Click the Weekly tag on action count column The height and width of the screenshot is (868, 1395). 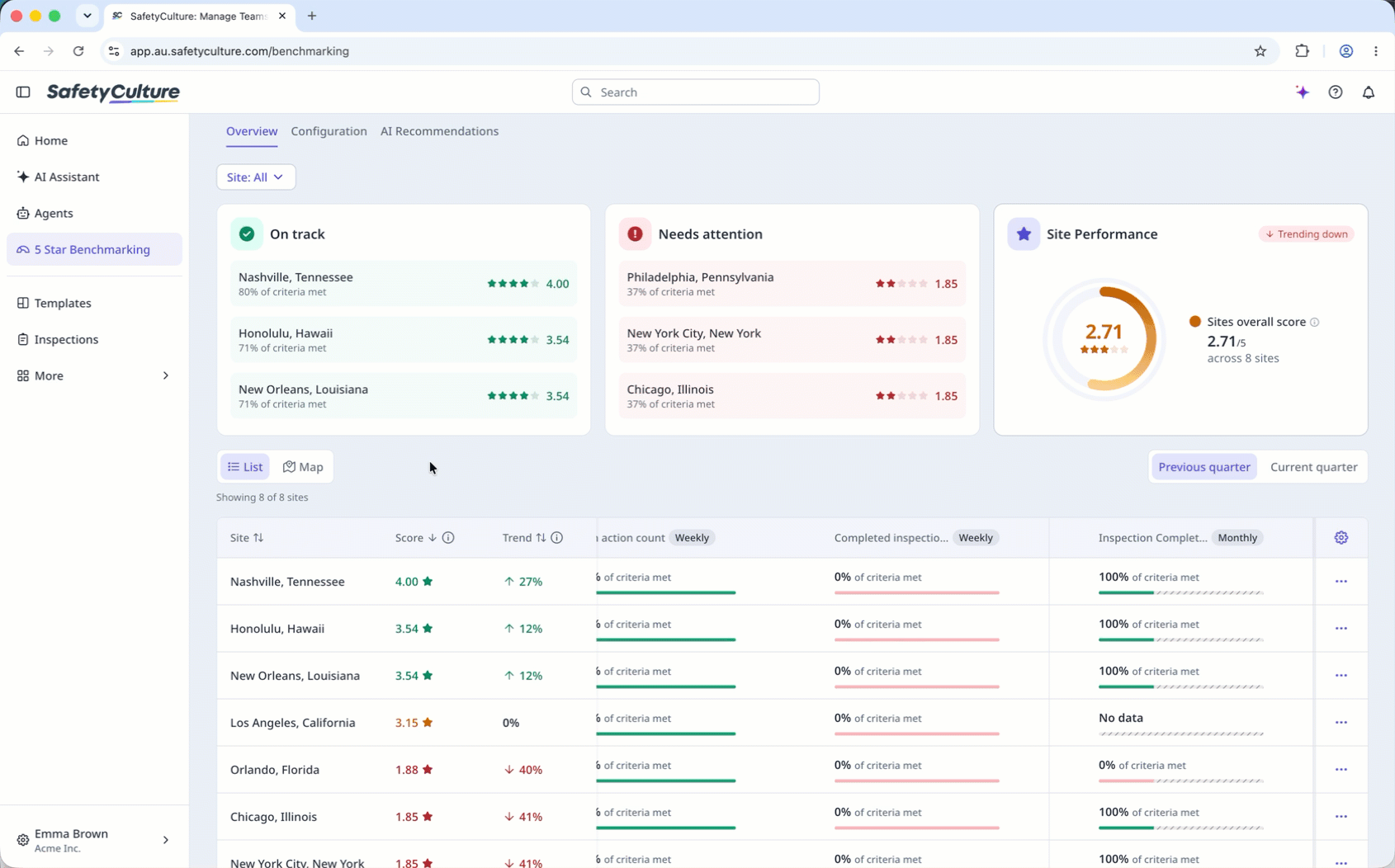click(692, 538)
